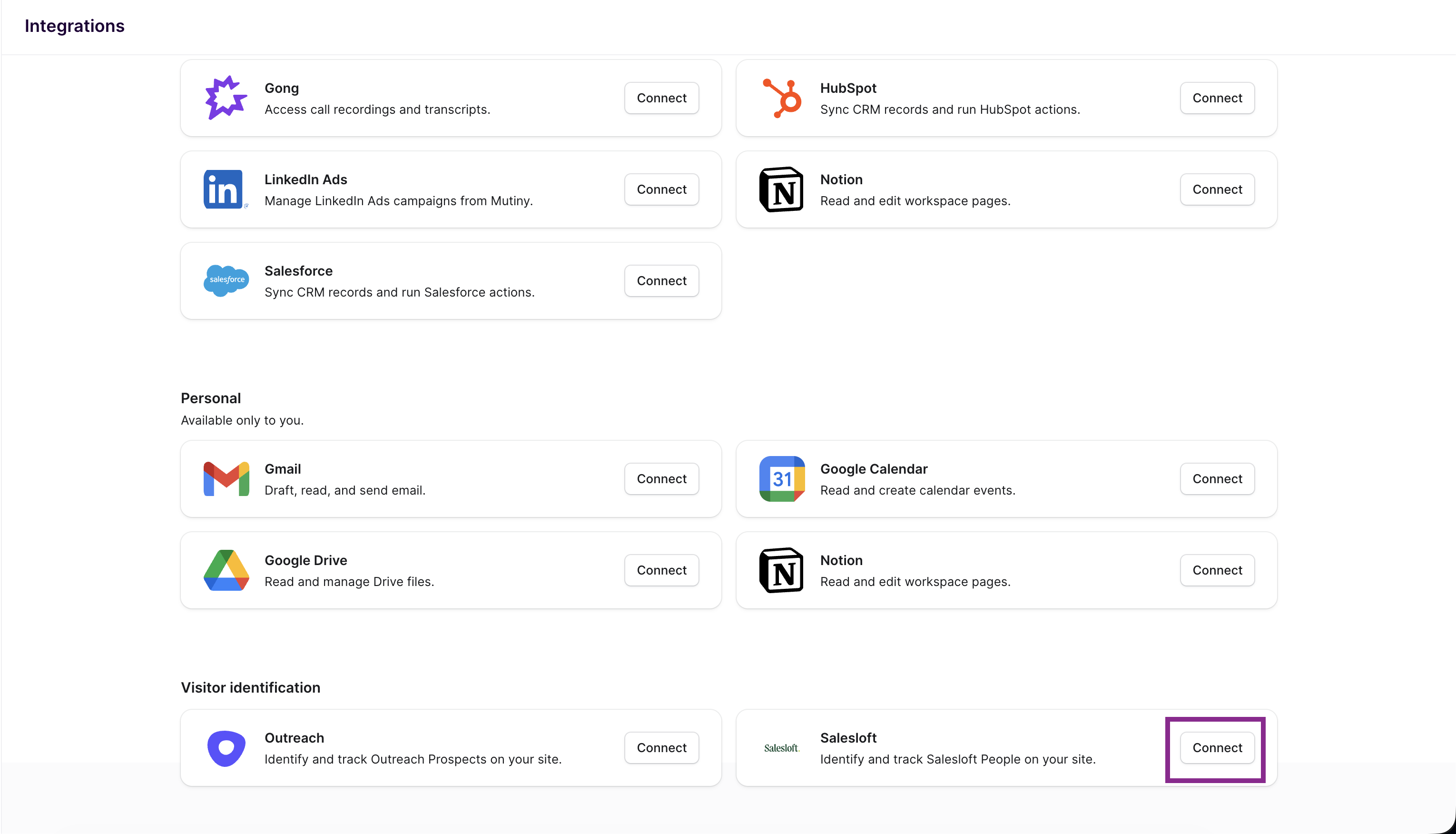Image resolution: width=1456 pixels, height=834 pixels.
Task: Click the Gong logo icon
Action: (x=226, y=98)
